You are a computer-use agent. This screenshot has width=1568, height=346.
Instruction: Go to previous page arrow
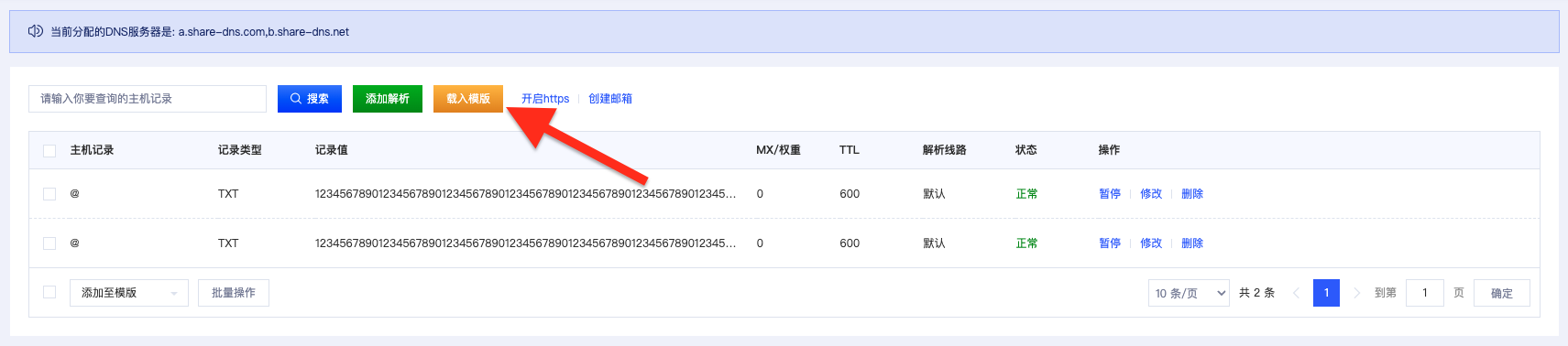click(x=1296, y=293)
